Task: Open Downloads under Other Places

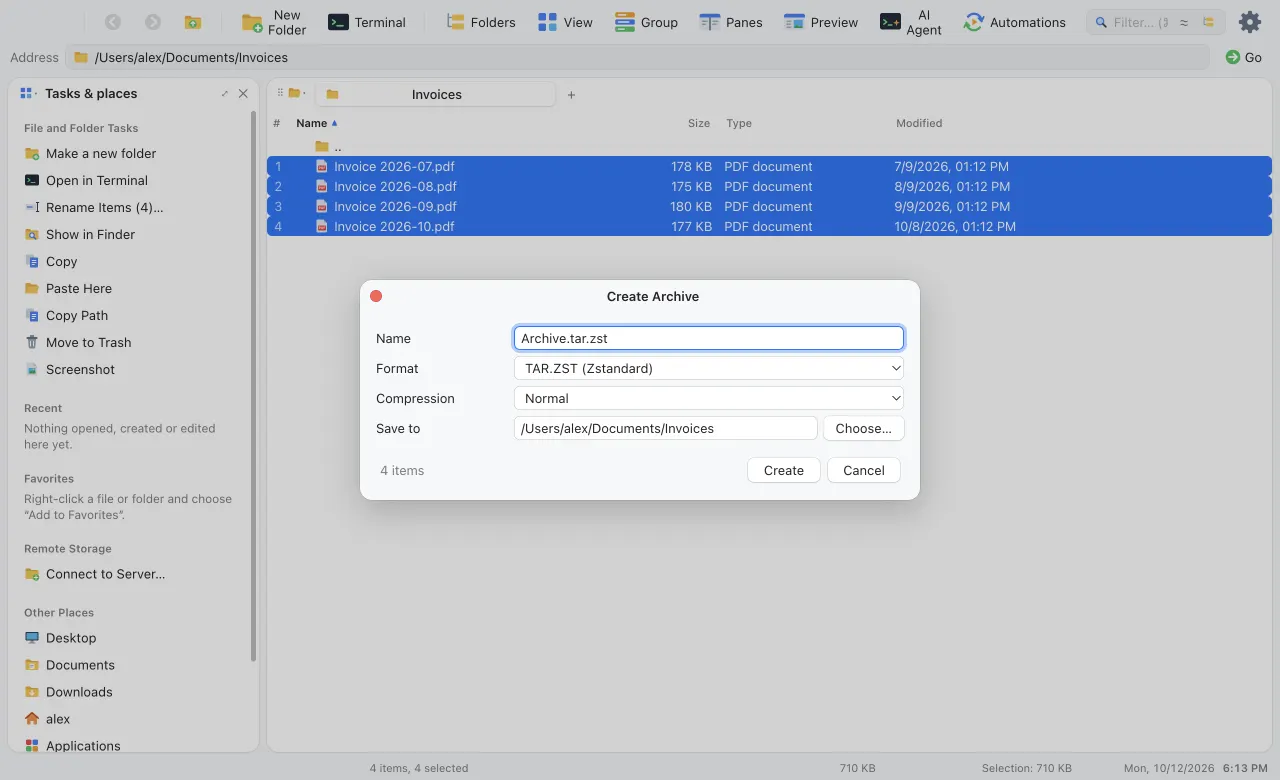Action: click(x=68, y=692)
